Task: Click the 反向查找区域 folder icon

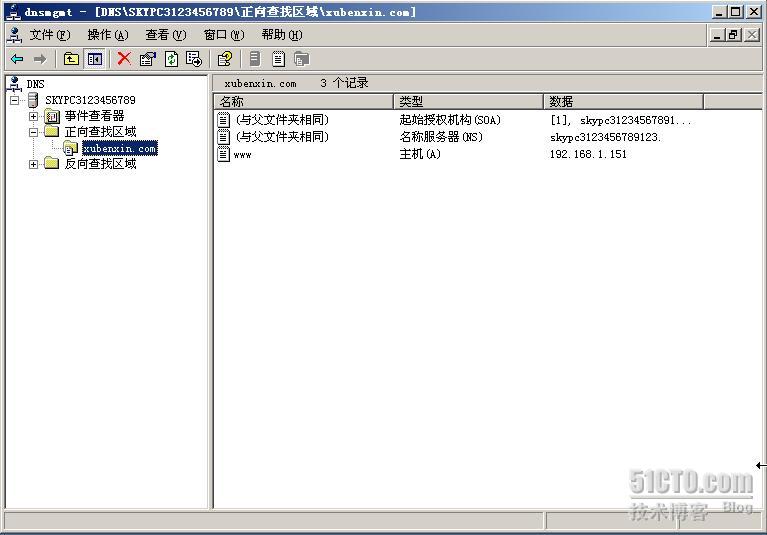Action: coord(51,163)
